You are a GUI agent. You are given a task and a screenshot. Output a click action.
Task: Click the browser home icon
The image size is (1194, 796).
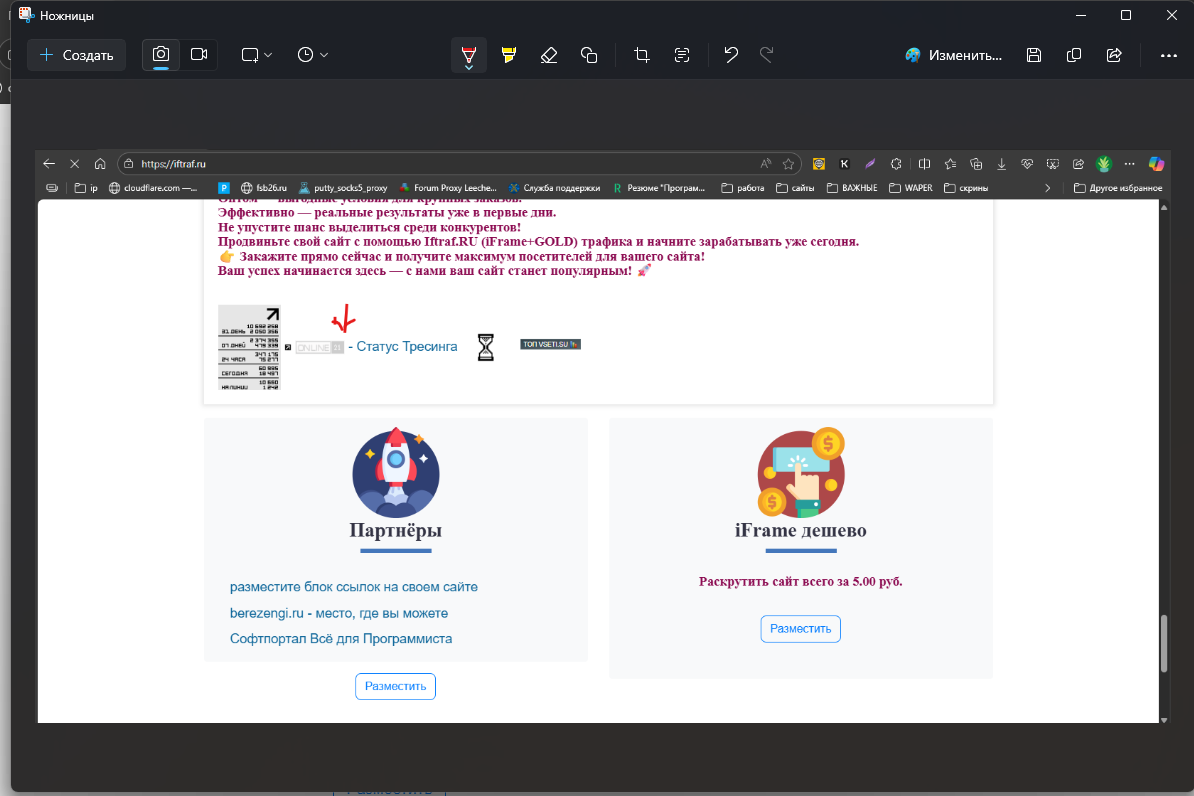[100, 164]
